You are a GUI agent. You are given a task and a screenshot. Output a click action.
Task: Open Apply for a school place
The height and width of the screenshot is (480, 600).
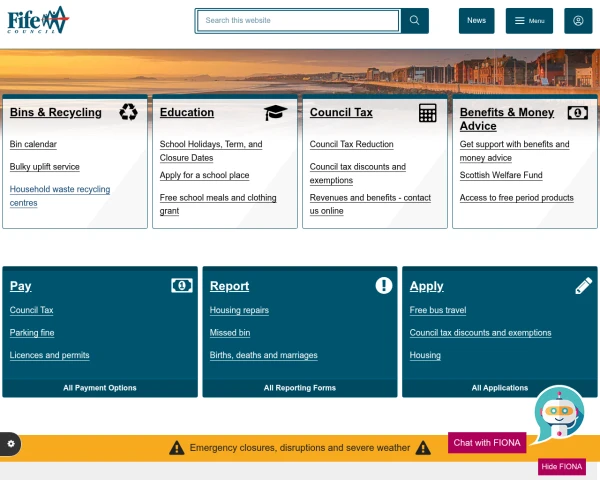click(204, 175)
